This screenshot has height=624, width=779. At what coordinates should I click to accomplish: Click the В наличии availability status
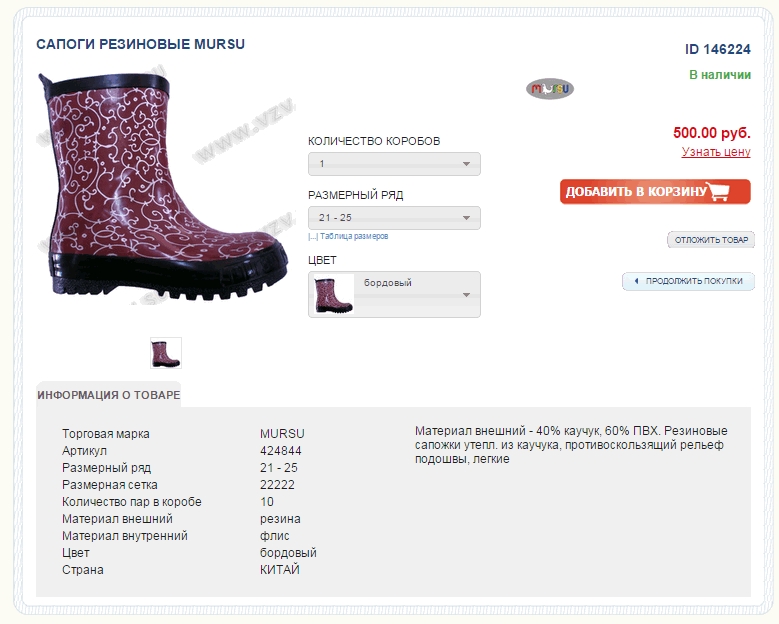click(x=719, y=75)
